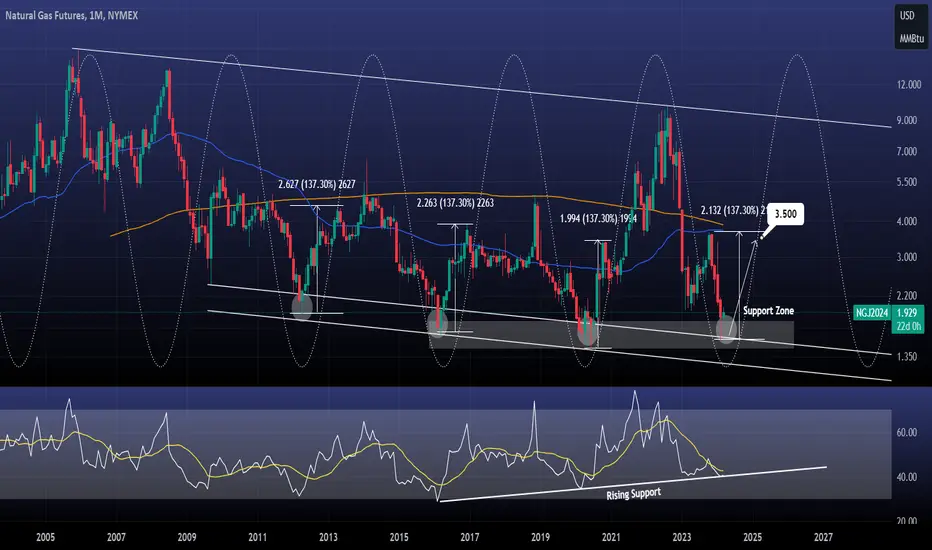Viewport: 932px width, 550px height.
Task: Click the Rising Support trendline label
Action: point(634,494)
